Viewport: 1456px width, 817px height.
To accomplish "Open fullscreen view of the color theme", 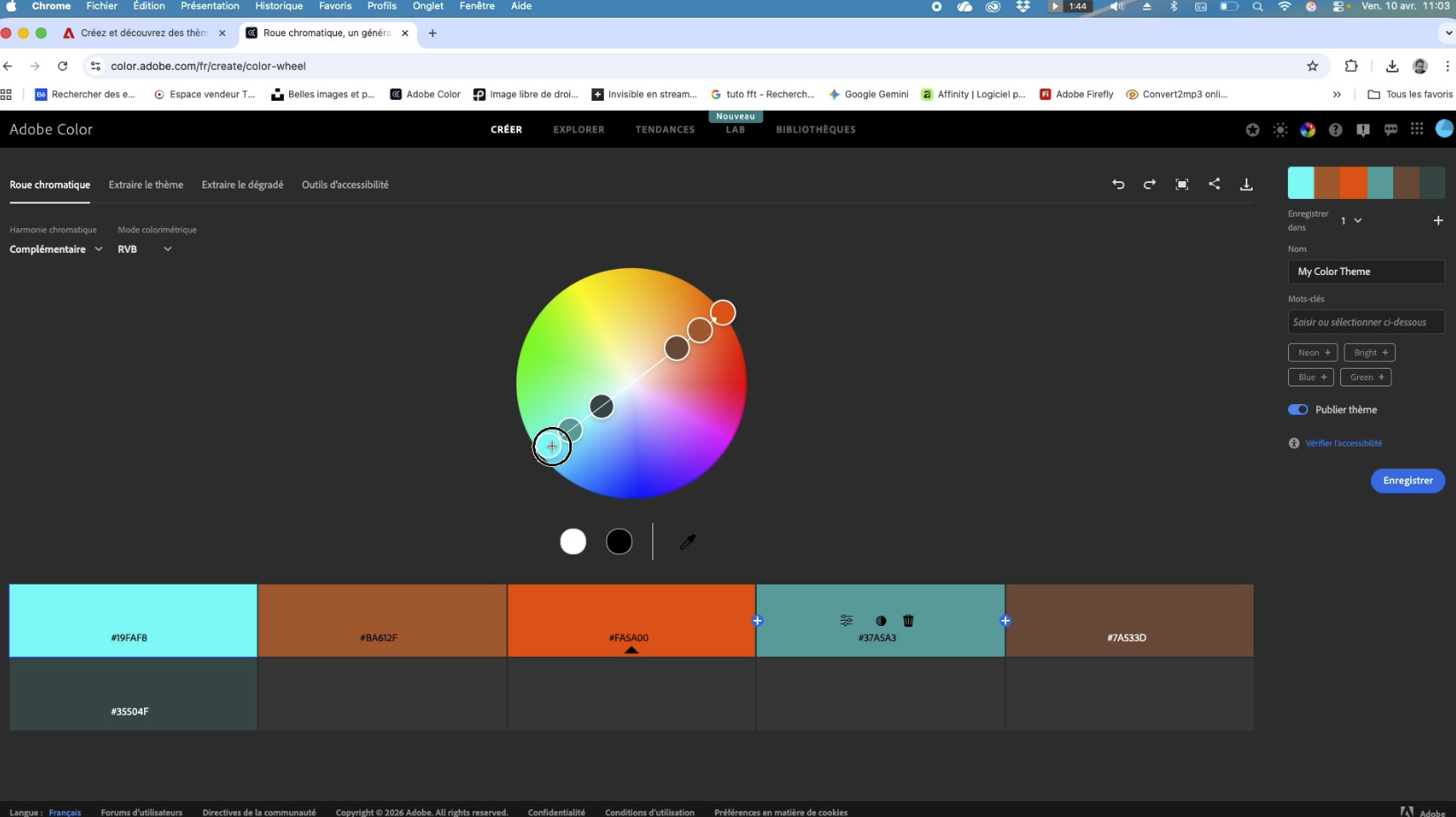I will (1182, 184).
